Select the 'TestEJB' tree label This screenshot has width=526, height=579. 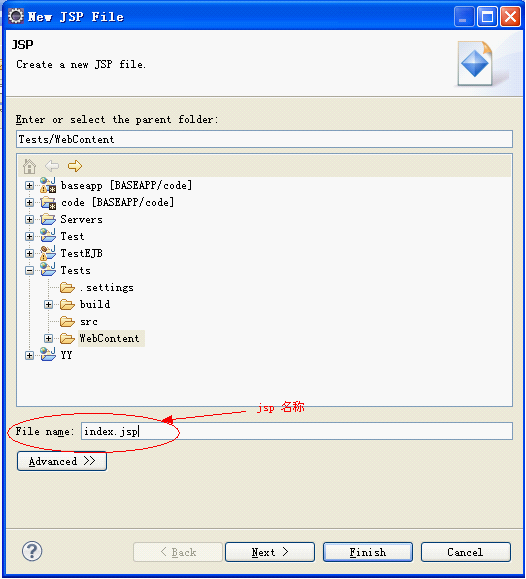point(81,253)
